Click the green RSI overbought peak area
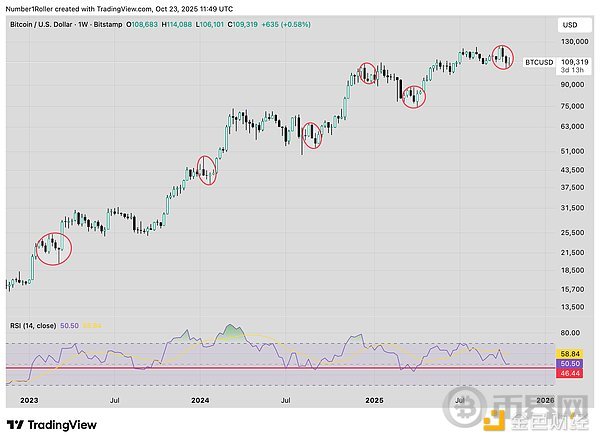The width and height of the screenshot is (600, 442). tap(232, 333)
